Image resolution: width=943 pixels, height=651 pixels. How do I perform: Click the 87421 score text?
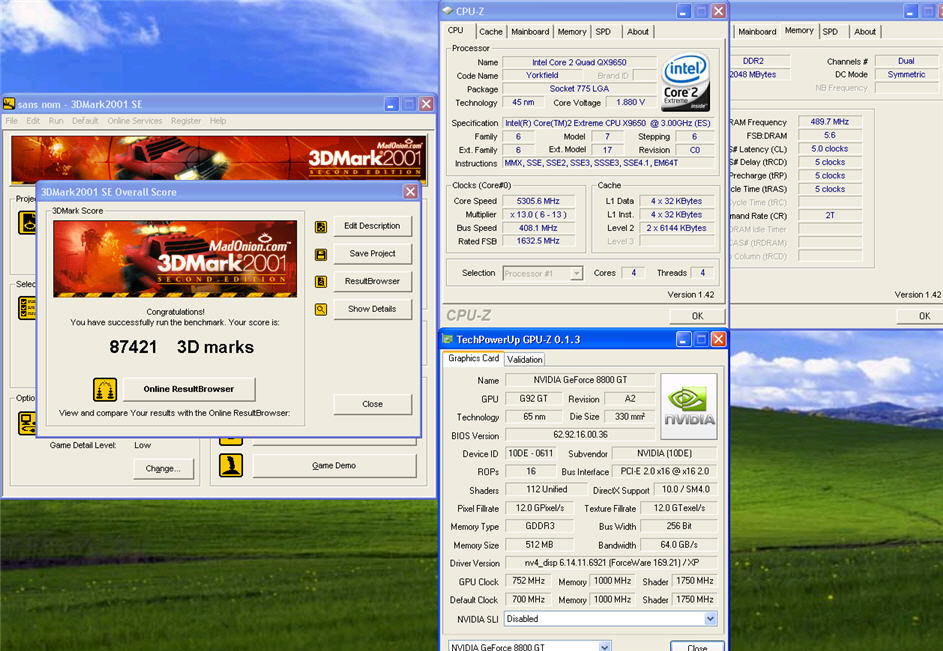134,347
